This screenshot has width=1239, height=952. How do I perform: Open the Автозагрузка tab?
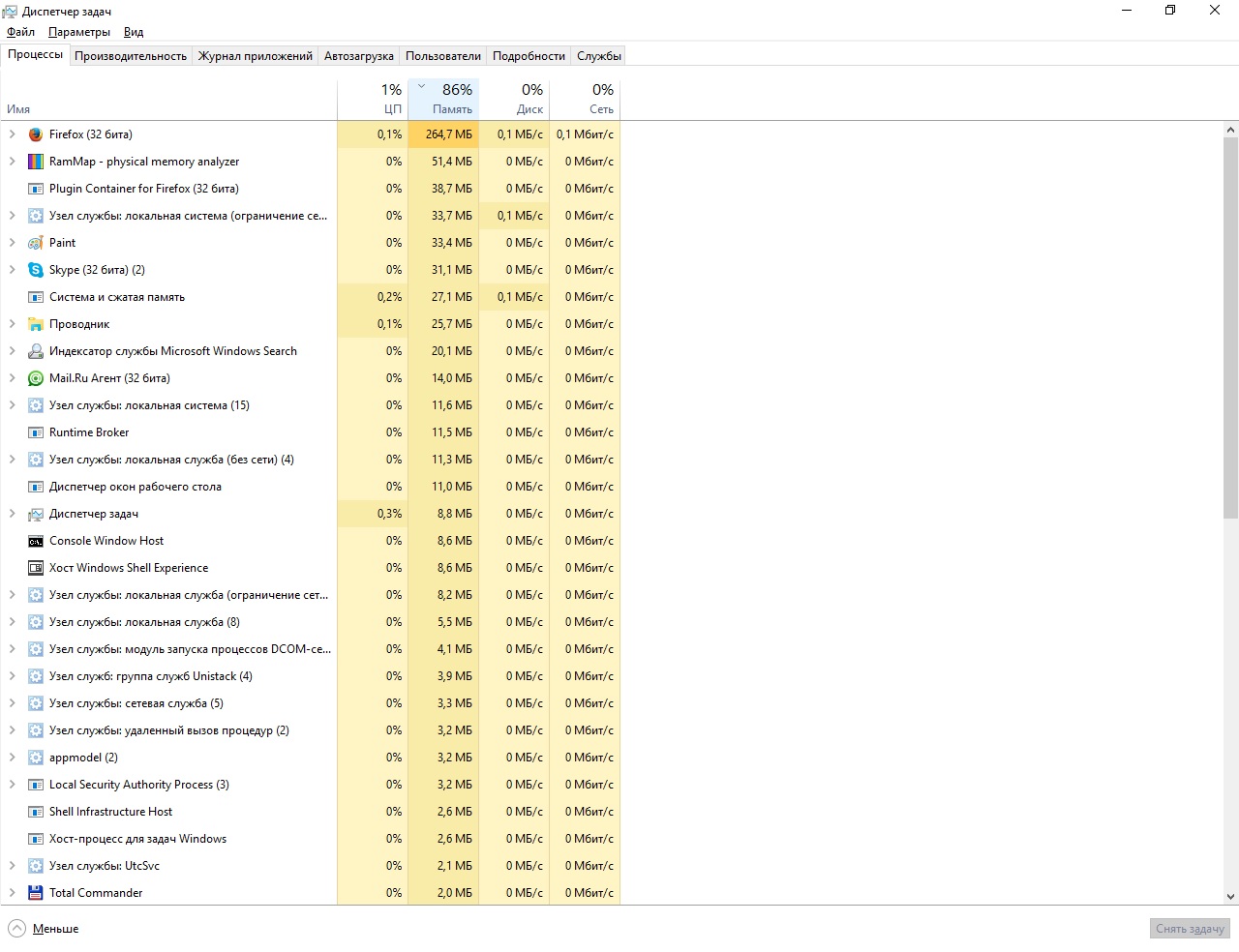[x=358, y=56]
